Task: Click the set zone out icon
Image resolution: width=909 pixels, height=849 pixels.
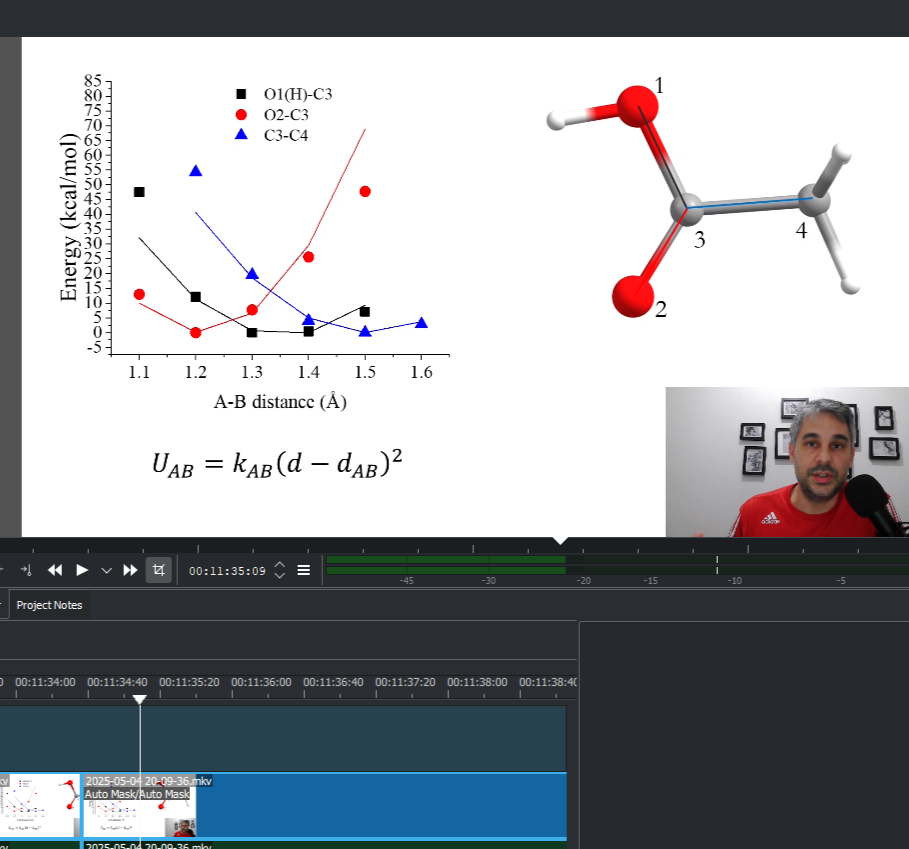Action: coord(27,570)
